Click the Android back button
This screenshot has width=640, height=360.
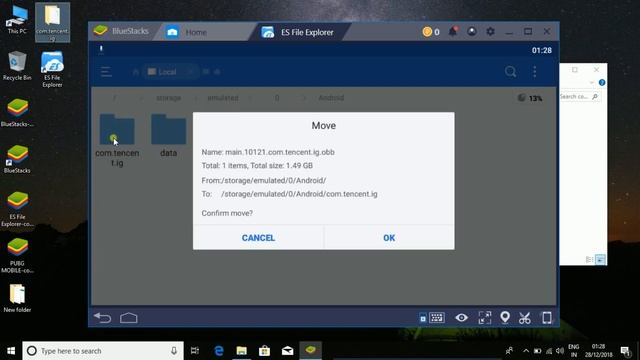[102, 317]
